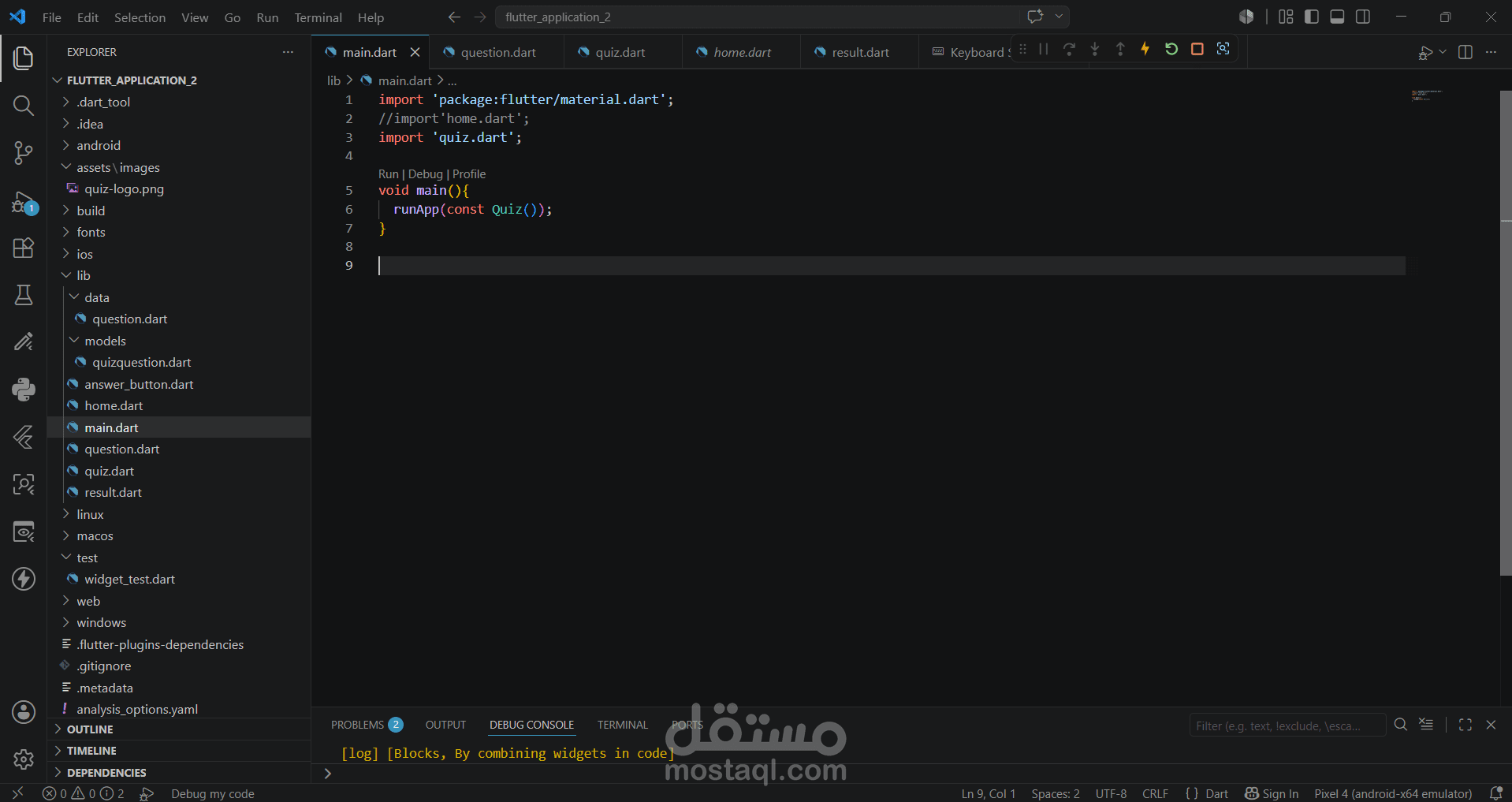Click the debug console filter input

pos(1287,726)
